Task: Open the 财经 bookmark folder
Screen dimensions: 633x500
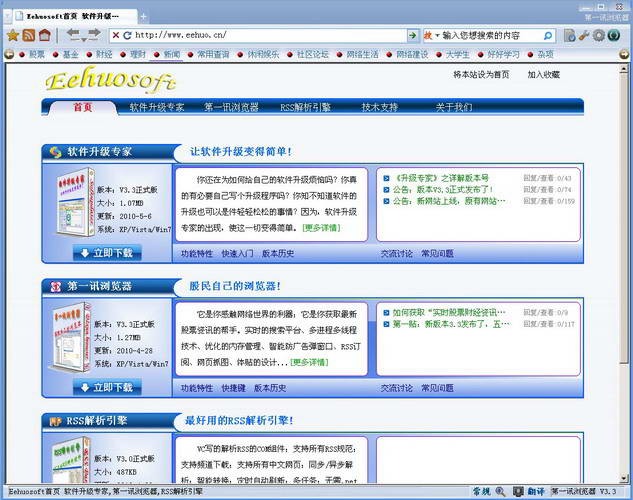Action: pos(100,54)
